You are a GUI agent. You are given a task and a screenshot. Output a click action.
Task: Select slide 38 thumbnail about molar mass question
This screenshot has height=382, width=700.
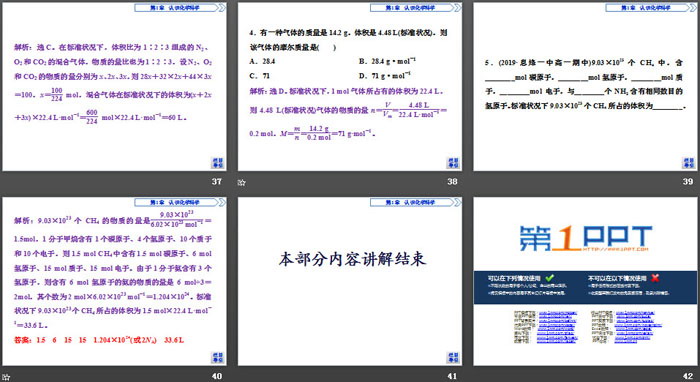[350, 87]
